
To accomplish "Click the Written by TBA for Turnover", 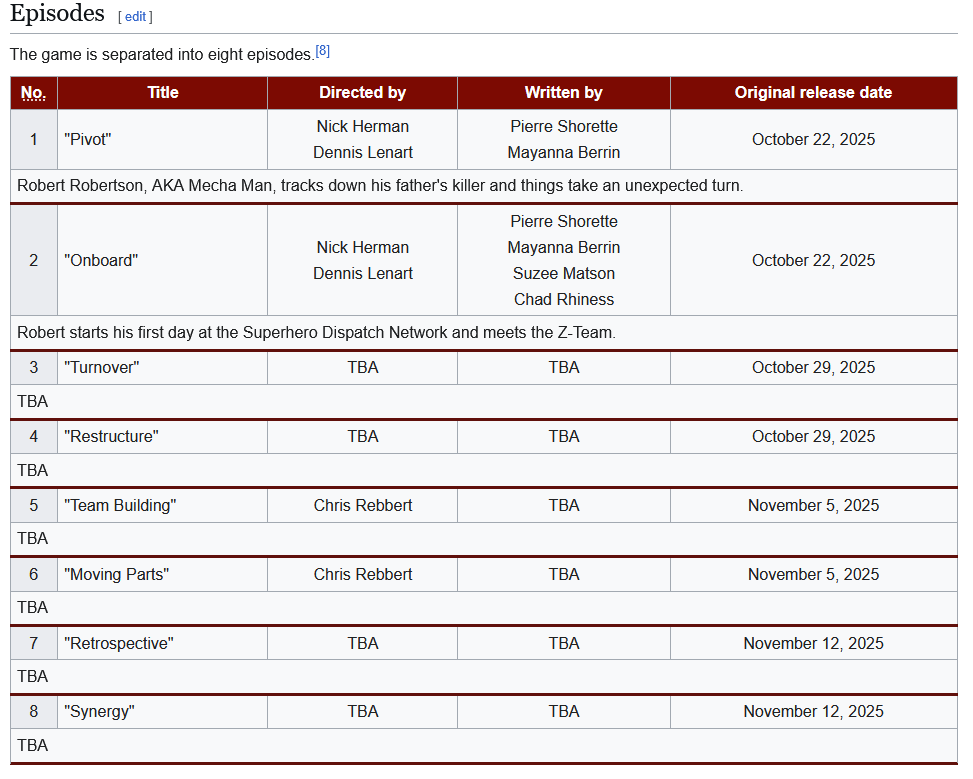I will tap(563, 367).
